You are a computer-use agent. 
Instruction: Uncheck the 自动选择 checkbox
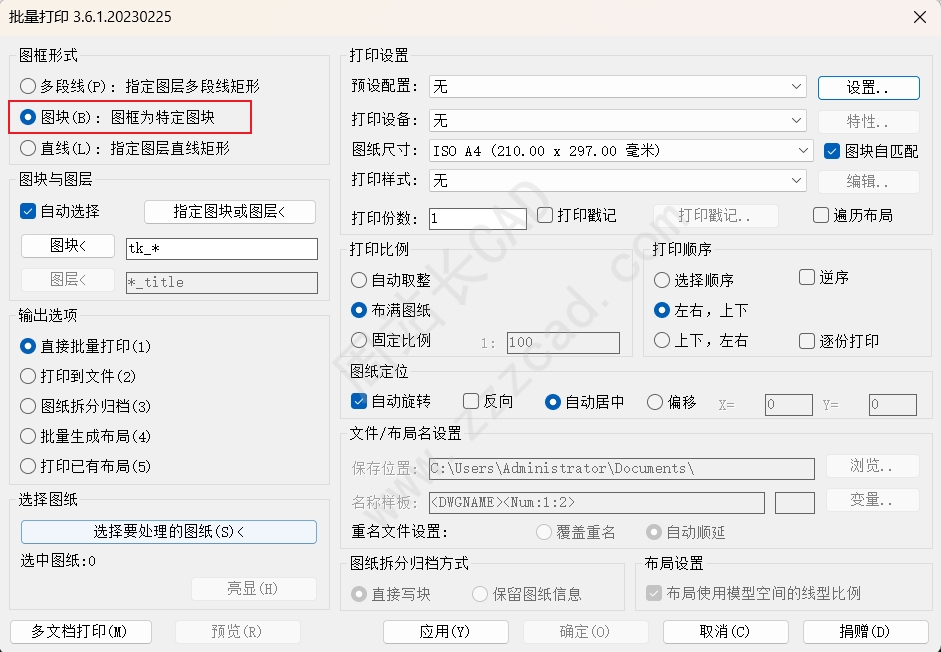(28, 211)
